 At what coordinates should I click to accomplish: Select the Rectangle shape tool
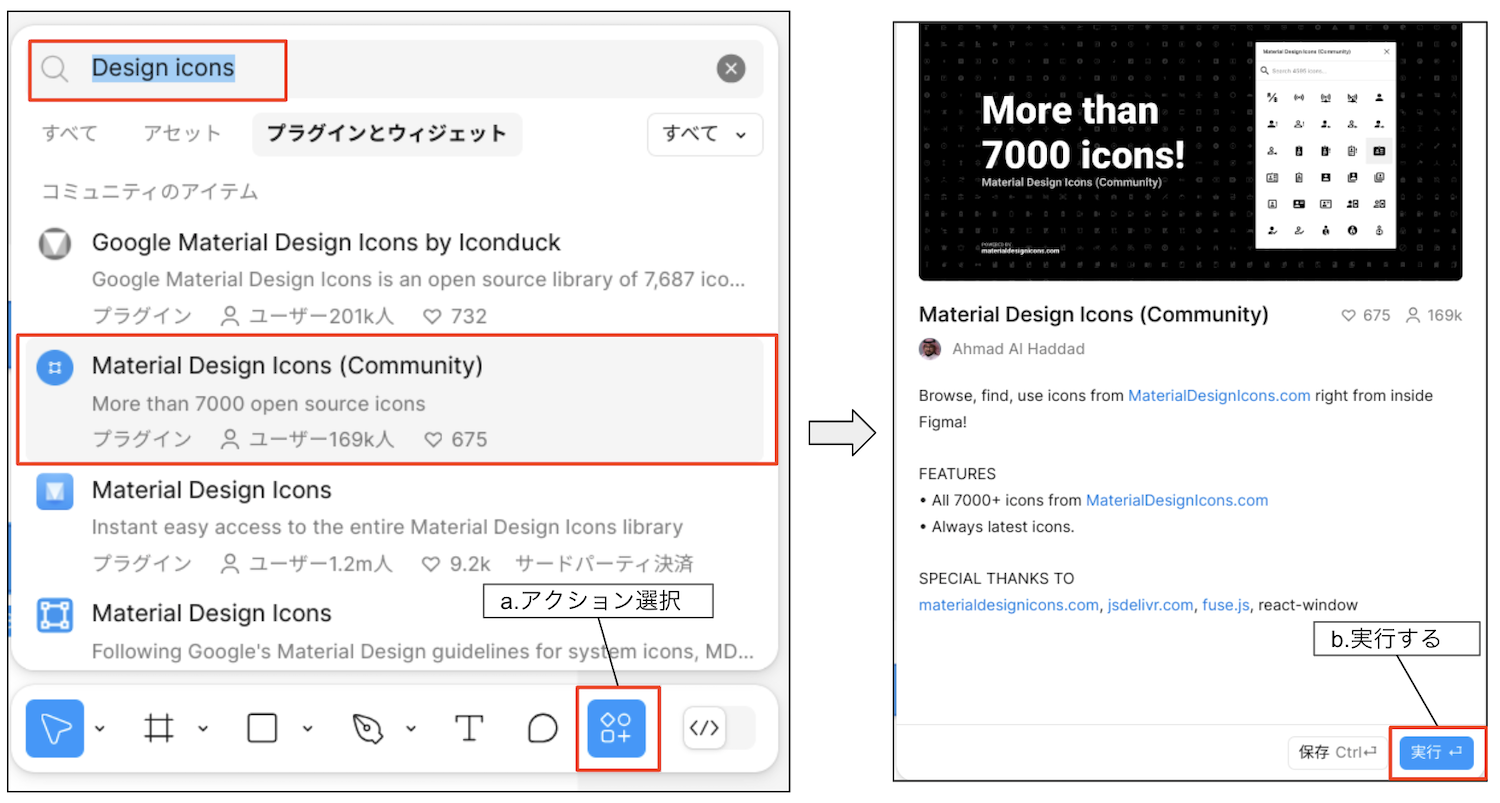(x=262, y=728)
